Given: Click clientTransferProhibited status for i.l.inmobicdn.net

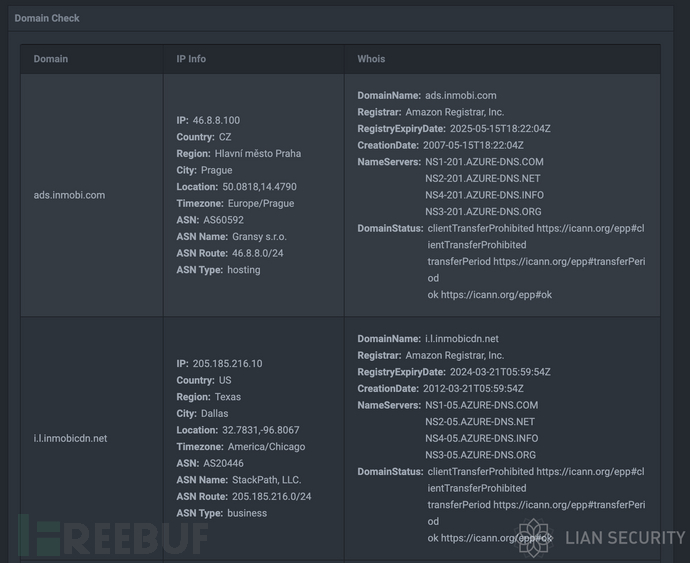Looking at the screenshot, I should pyautogui.click(x=536, y=480).
